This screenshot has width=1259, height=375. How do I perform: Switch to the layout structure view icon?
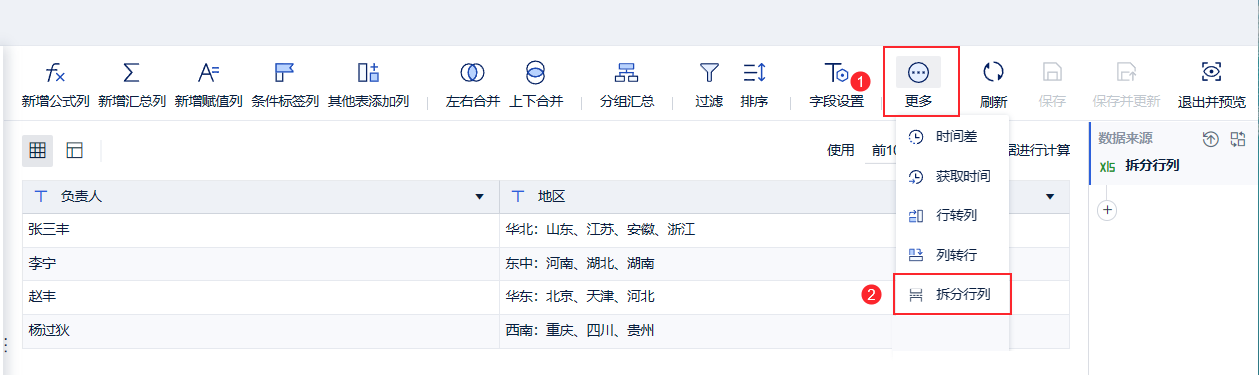coord(75,151)
